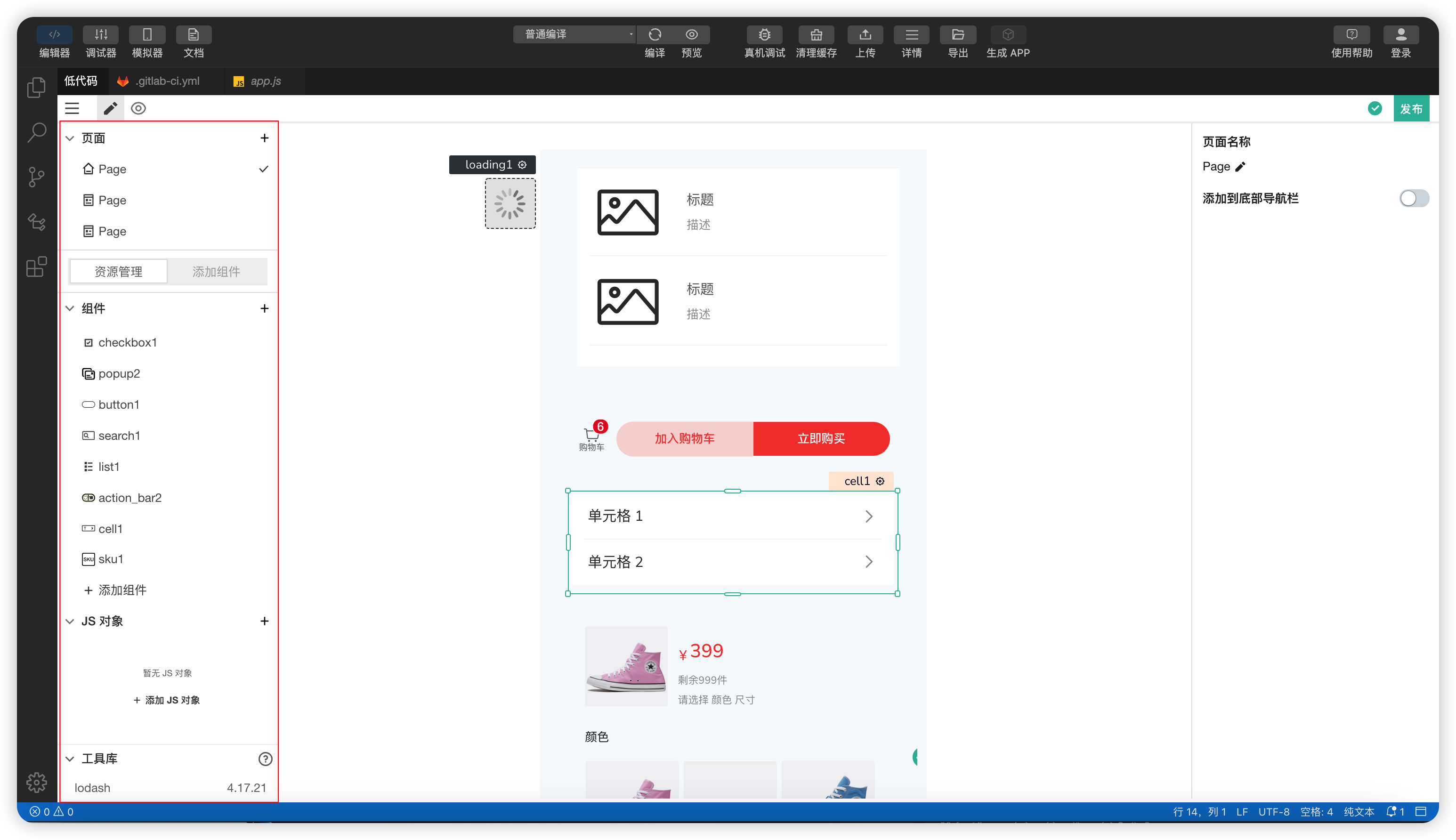Click the 添加 JS 对象 link
The image size is (1456, 840).
click(167, 700)
